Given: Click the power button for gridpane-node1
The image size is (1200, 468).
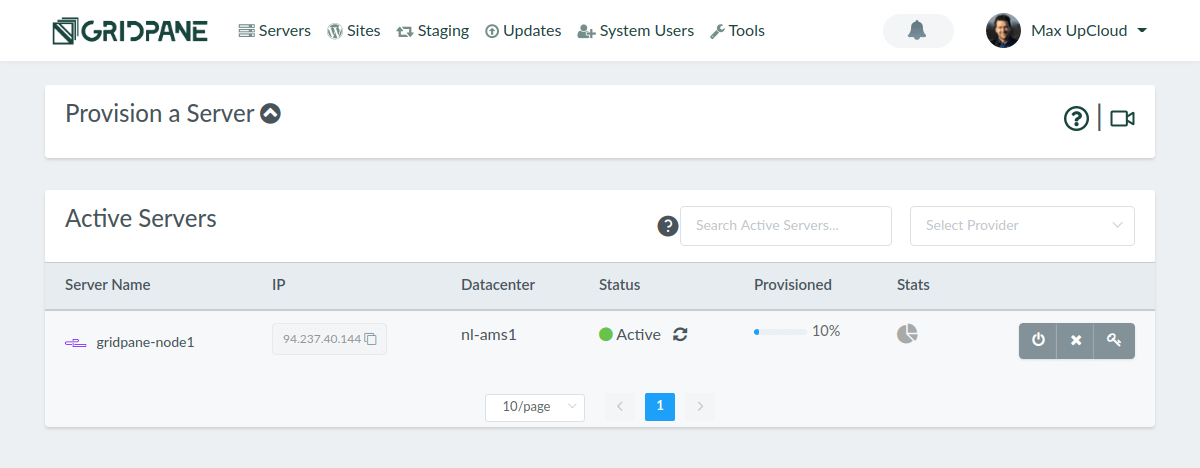Looking at the screenshot, I should pyautogui.click(x=1038, y=341).
